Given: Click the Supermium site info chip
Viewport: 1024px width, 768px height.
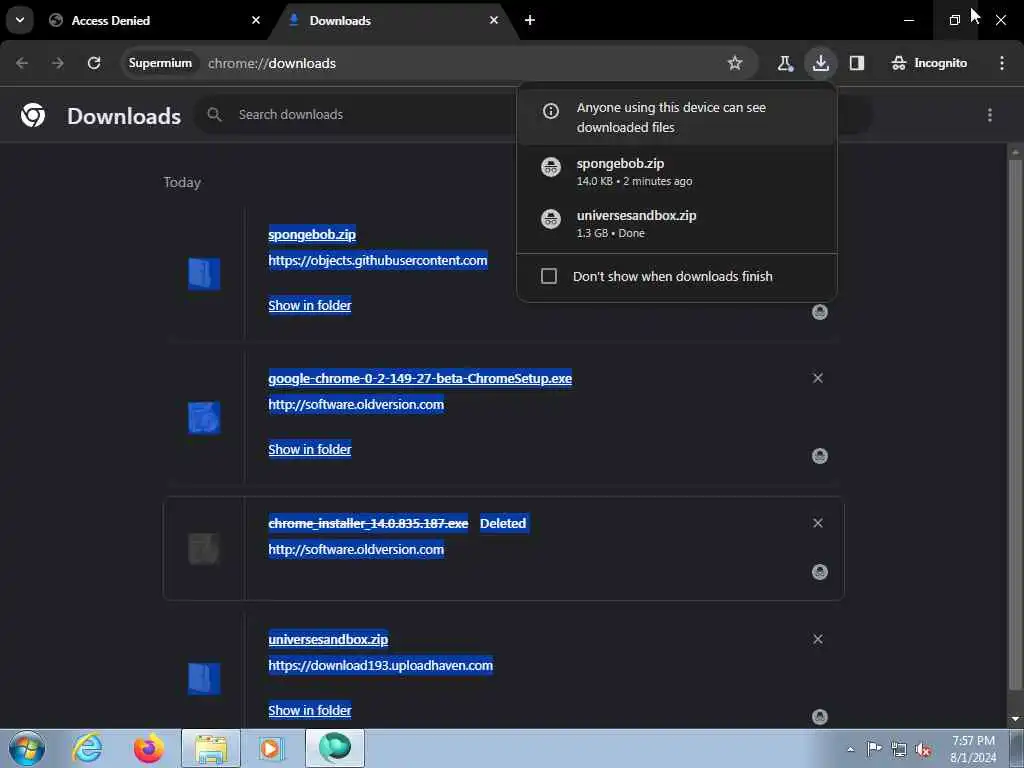Looking at the screenshot, I should point(160,63).
